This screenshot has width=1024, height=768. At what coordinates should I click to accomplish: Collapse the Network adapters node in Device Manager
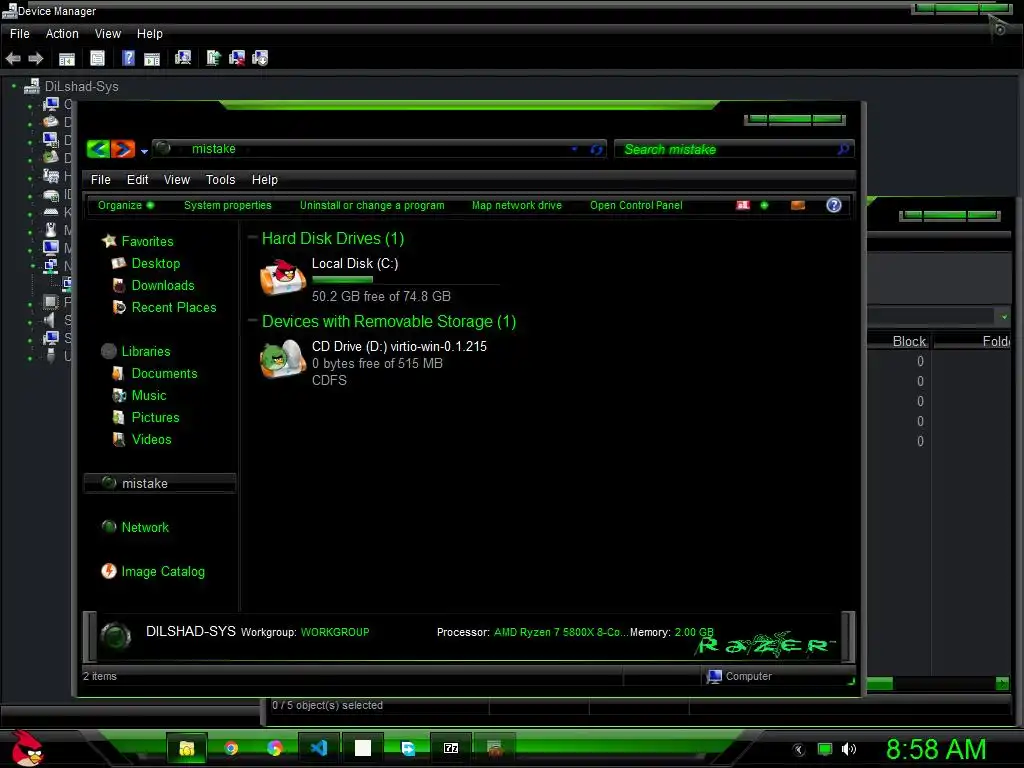[33, 266]
